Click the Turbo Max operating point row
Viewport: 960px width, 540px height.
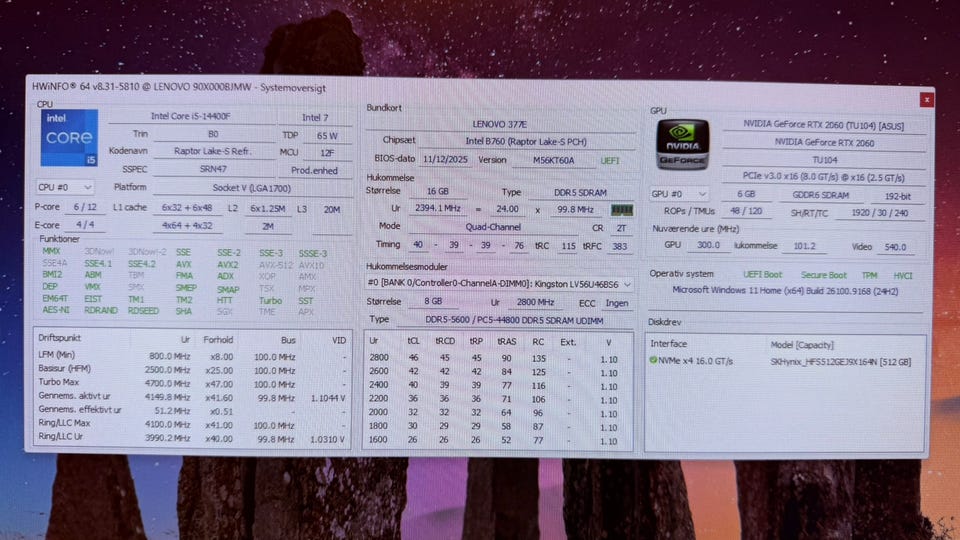coord(192,383)
